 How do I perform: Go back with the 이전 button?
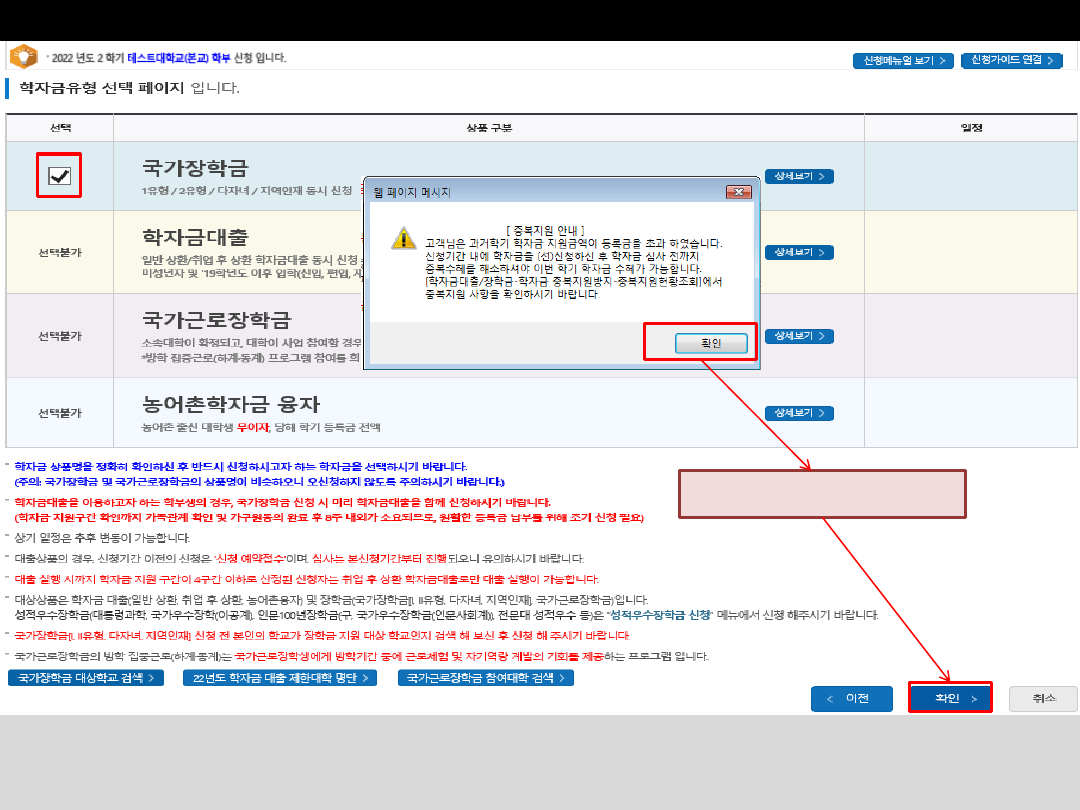click(x=851, y=698)
